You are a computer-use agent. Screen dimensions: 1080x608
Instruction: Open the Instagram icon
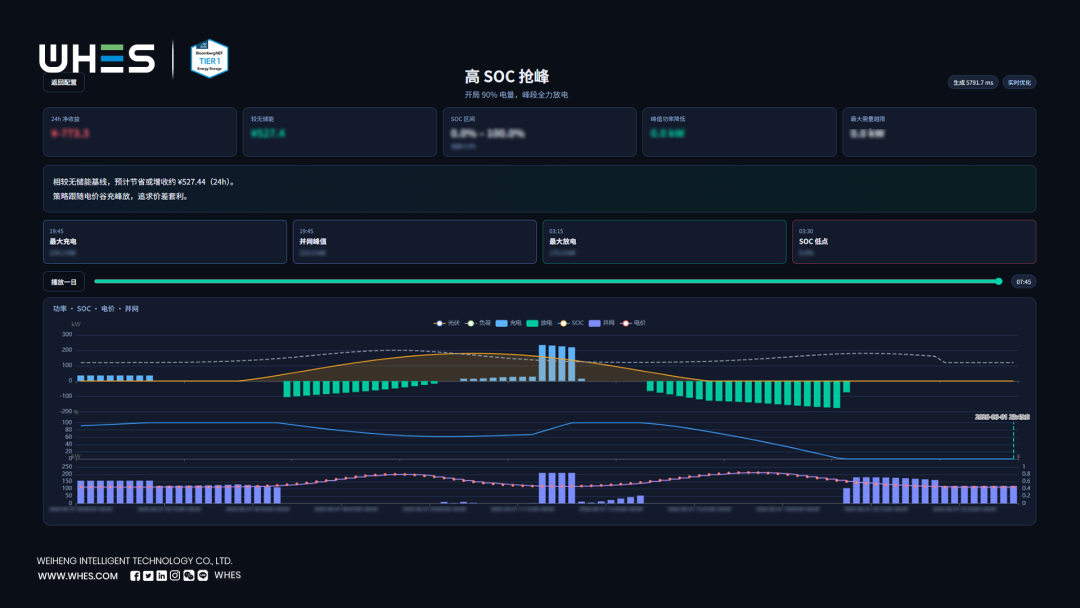coord(175,576)
